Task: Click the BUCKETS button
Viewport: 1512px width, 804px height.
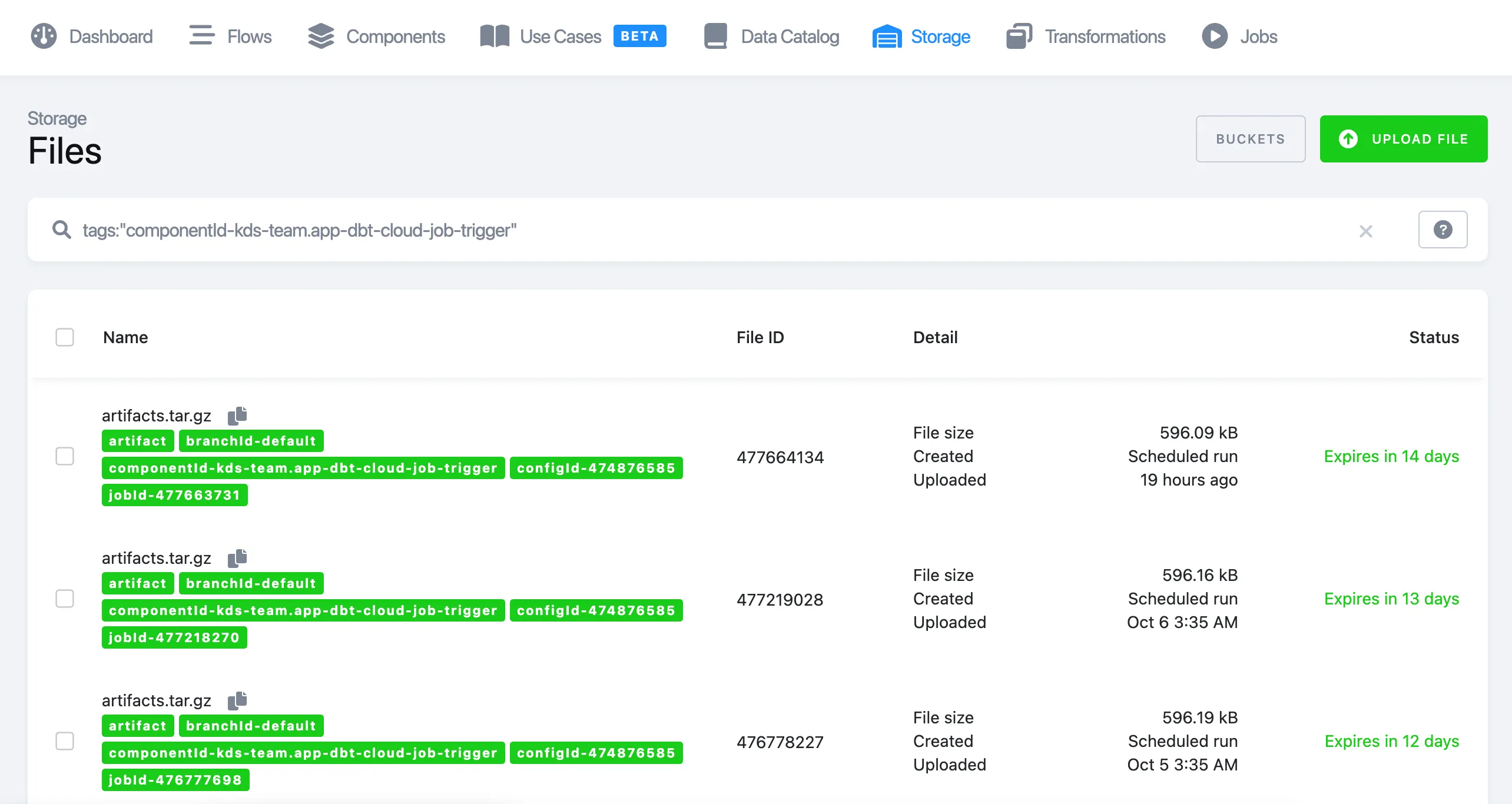Action: click(1251, 139)
